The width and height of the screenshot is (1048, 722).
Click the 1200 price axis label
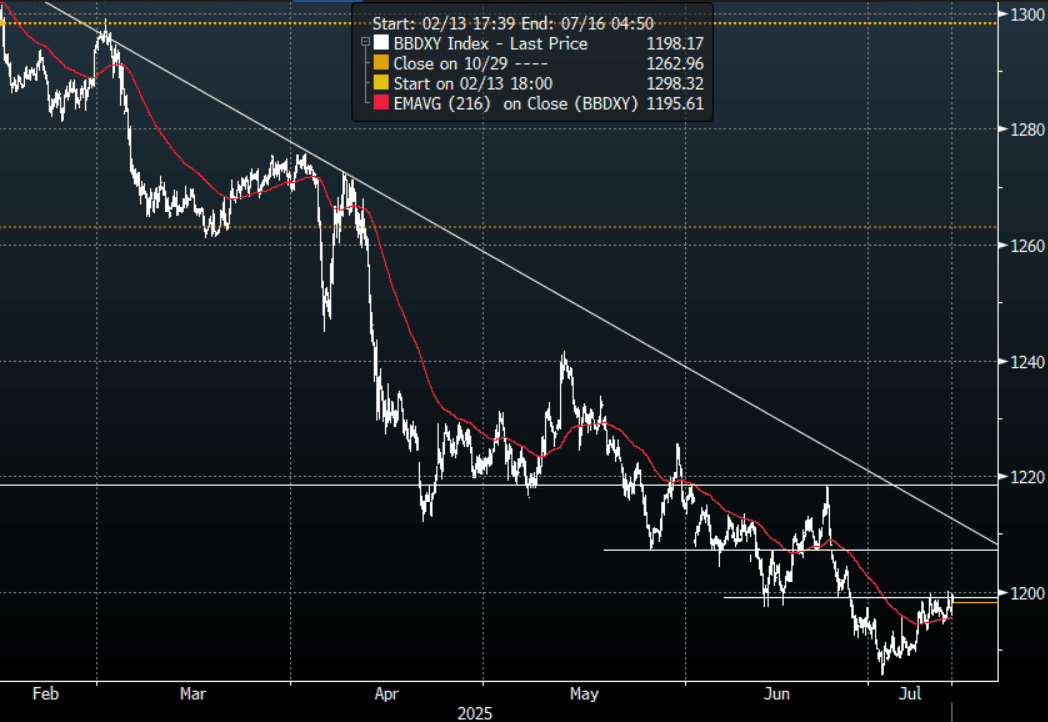(x=1027, y=593)
